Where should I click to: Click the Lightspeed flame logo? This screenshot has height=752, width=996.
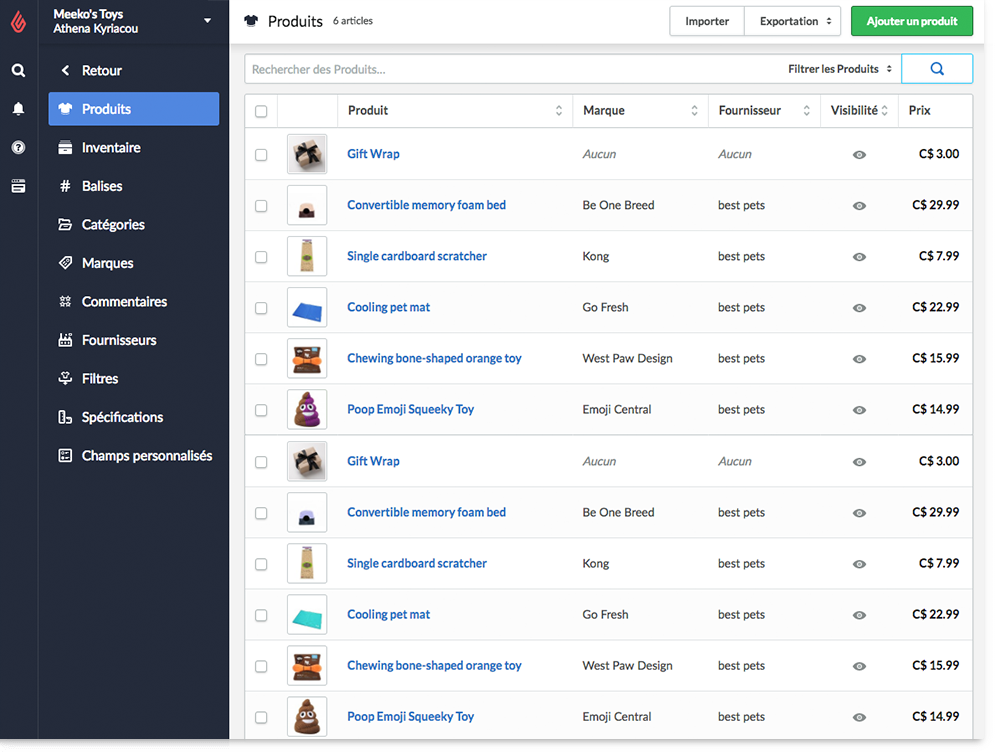(18, 22)
